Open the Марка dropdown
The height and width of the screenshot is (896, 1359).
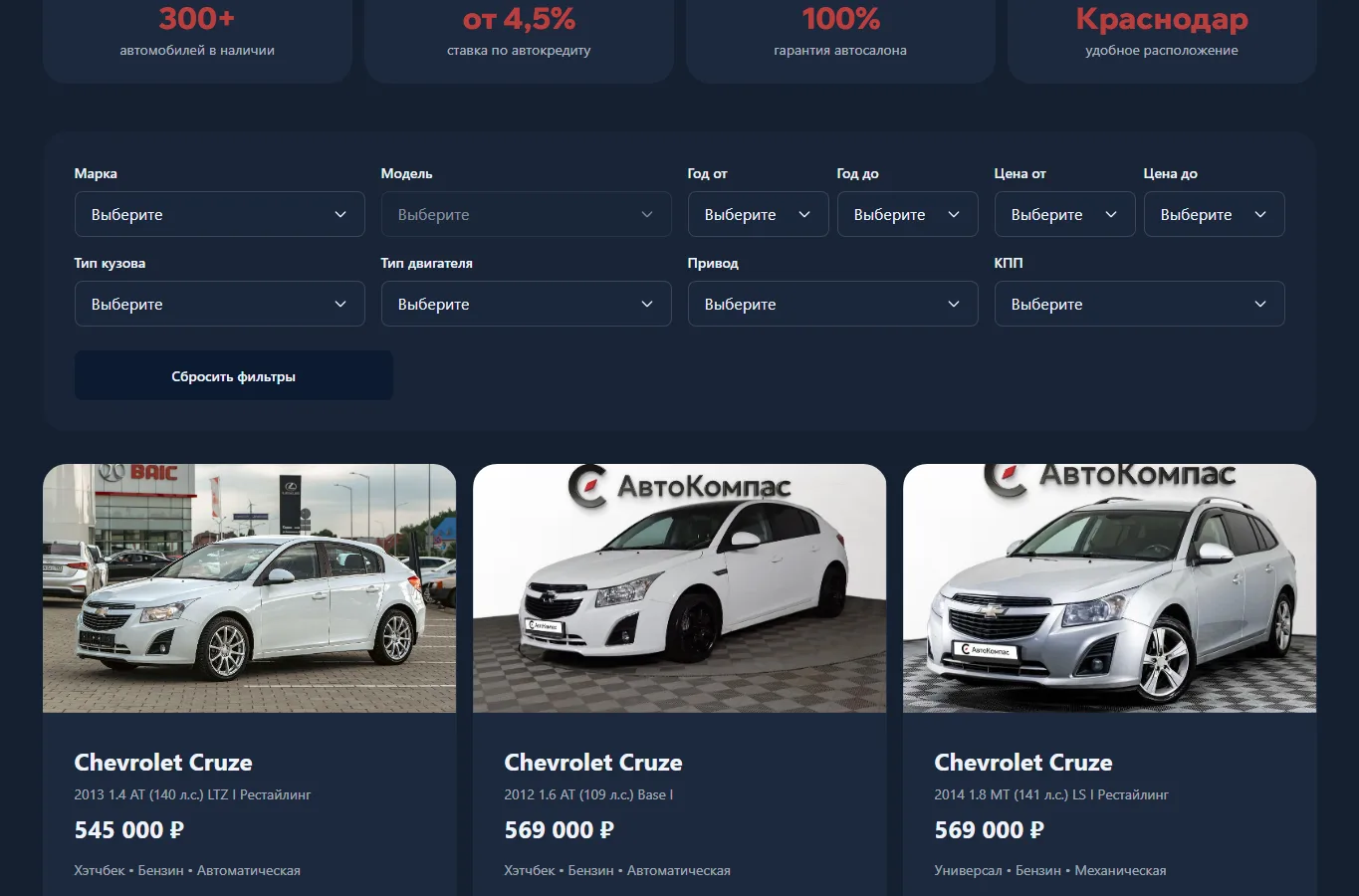pyautogui.click(x=220, y=214)
